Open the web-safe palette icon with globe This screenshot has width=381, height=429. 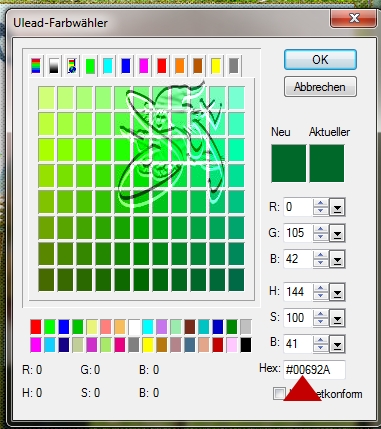72,66
